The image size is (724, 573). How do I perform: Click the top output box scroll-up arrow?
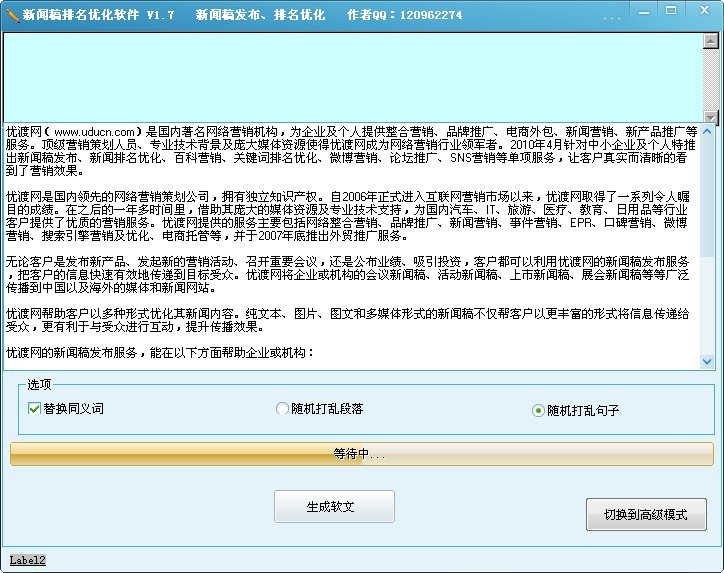[x=711, y=42]
